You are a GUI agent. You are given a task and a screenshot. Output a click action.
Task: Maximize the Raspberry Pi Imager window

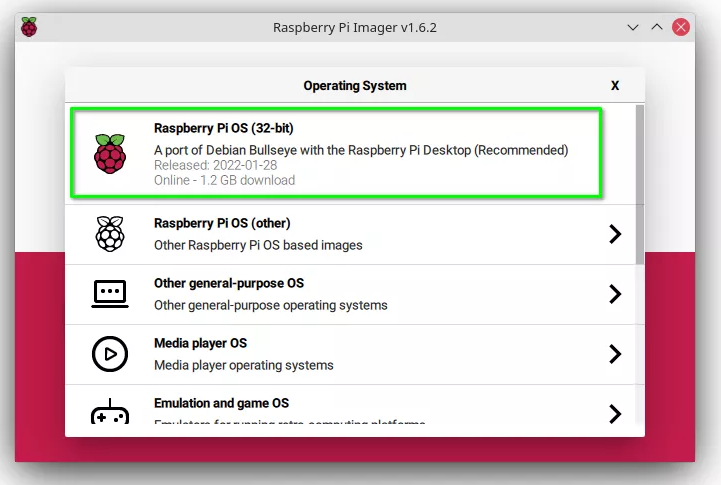pyautogui.click(x=657, y=27)
